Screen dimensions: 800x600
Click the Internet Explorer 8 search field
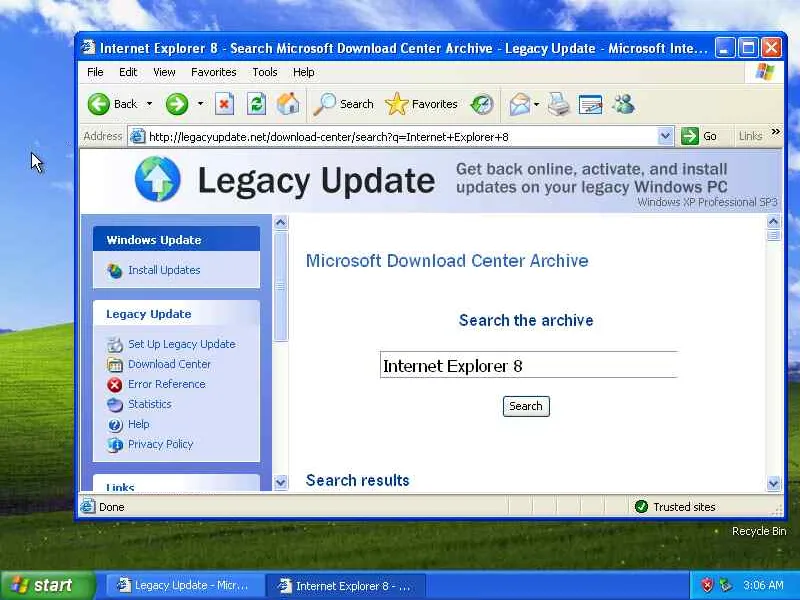529,365
